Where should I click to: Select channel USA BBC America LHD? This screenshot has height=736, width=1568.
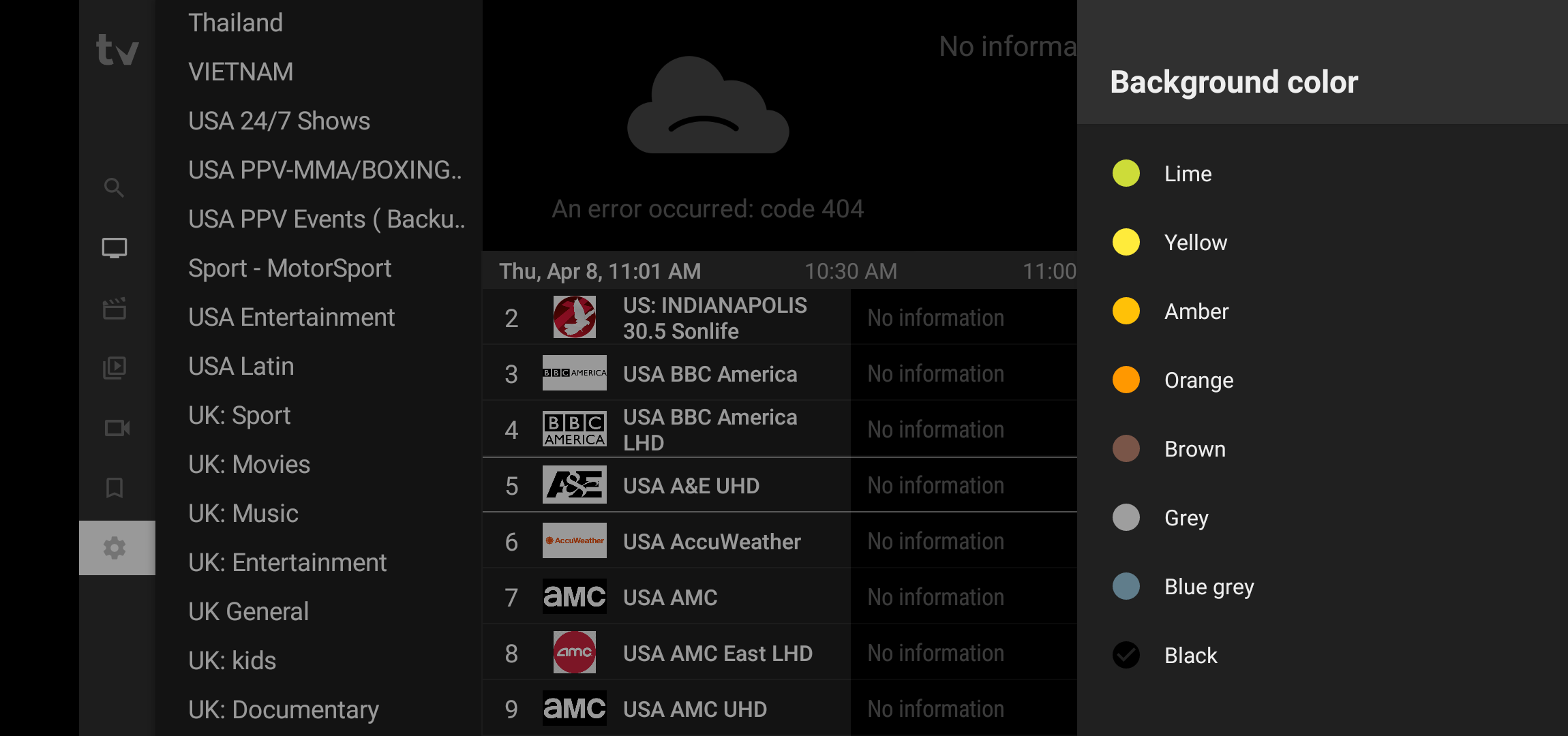pyautogui.click(x=667, y=429)
